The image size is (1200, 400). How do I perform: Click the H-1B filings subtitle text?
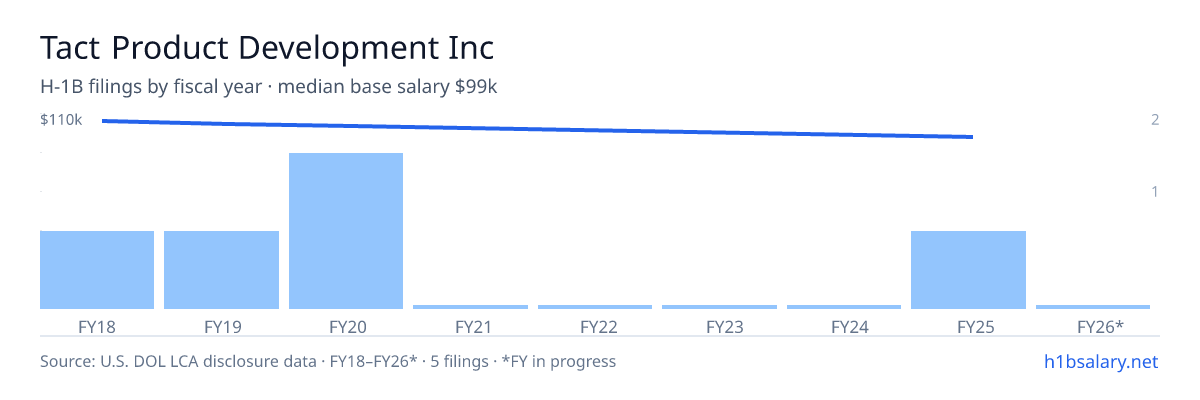pyautogui.click(x=269, y=87)
